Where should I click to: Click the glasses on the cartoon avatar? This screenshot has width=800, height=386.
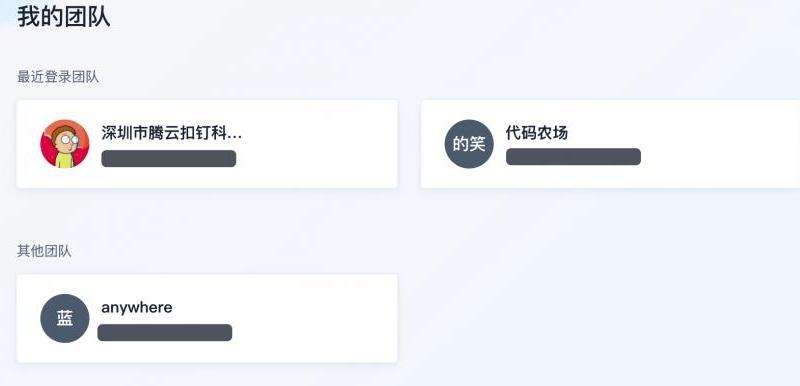click(71, 138)
